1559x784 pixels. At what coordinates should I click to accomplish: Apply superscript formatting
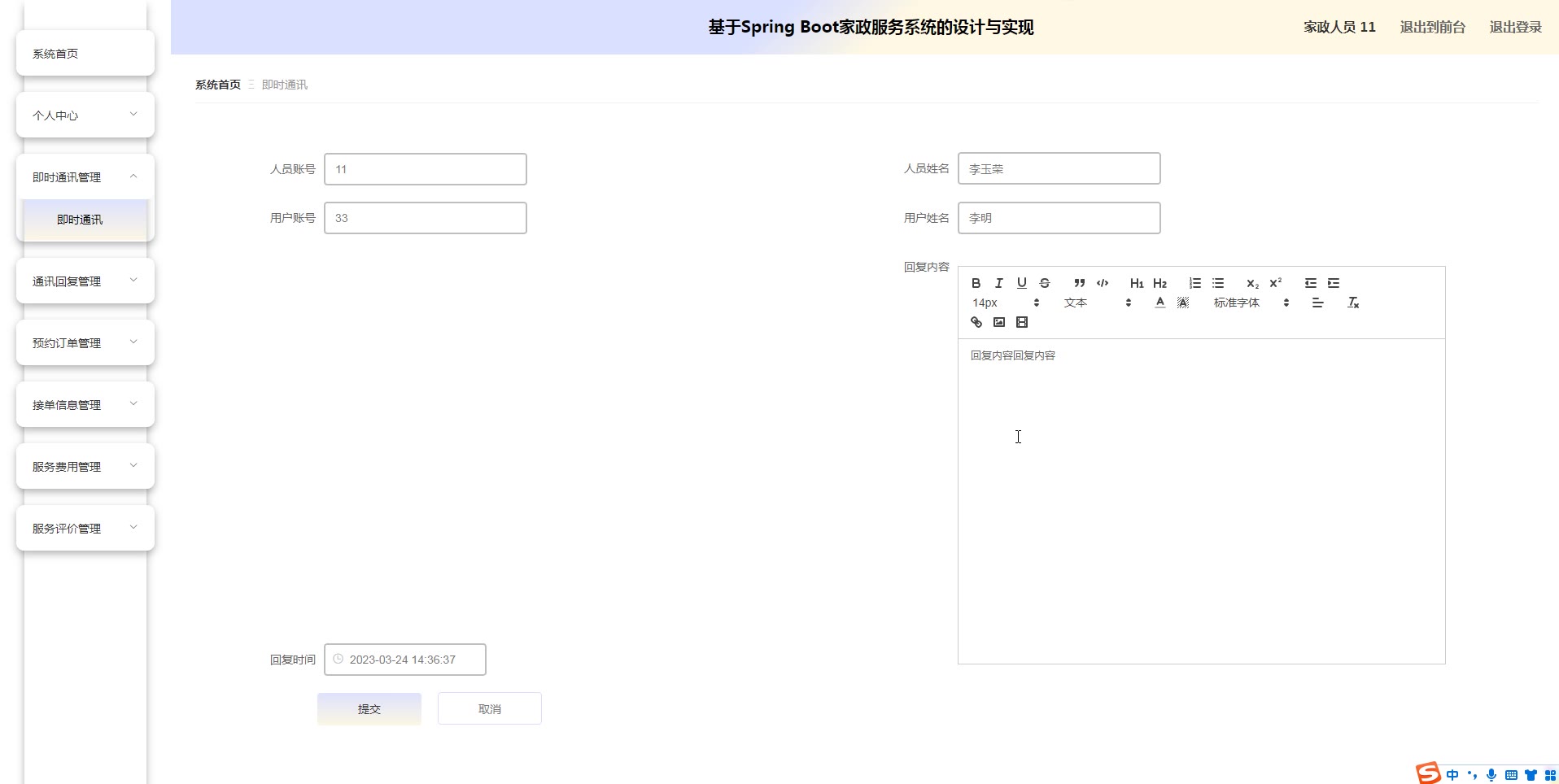1276,283
